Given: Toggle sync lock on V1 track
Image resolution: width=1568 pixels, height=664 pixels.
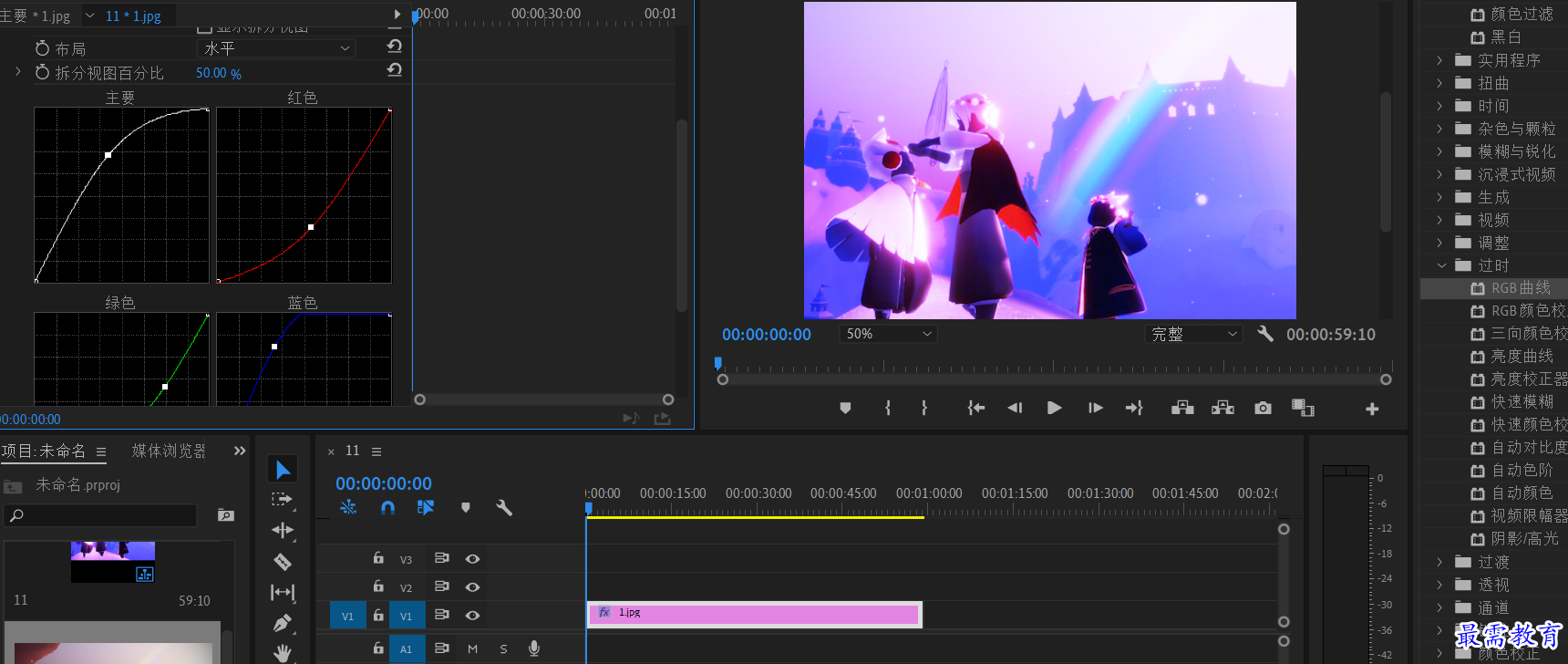Looking at the screenshot, I should click(441, 614).
